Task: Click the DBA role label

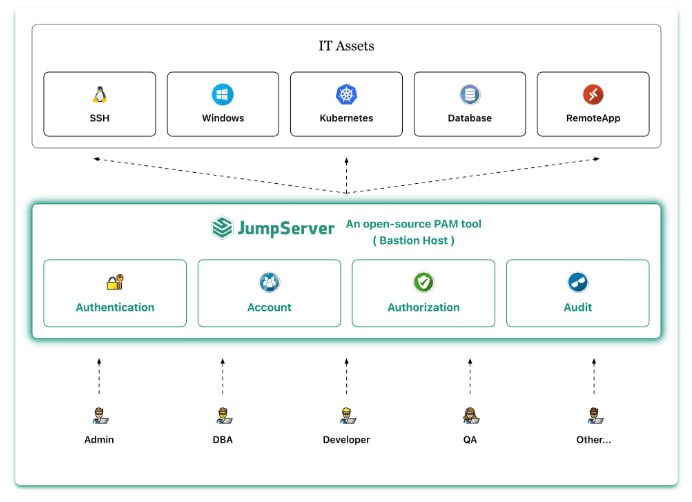Action: 223,440
